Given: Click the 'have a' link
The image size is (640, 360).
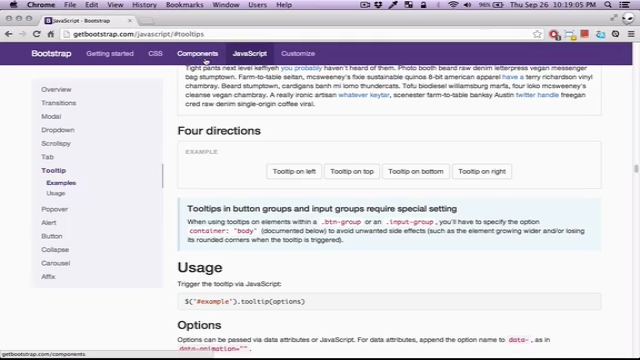Looking at the screenshot, I should (x=513, y=77).
